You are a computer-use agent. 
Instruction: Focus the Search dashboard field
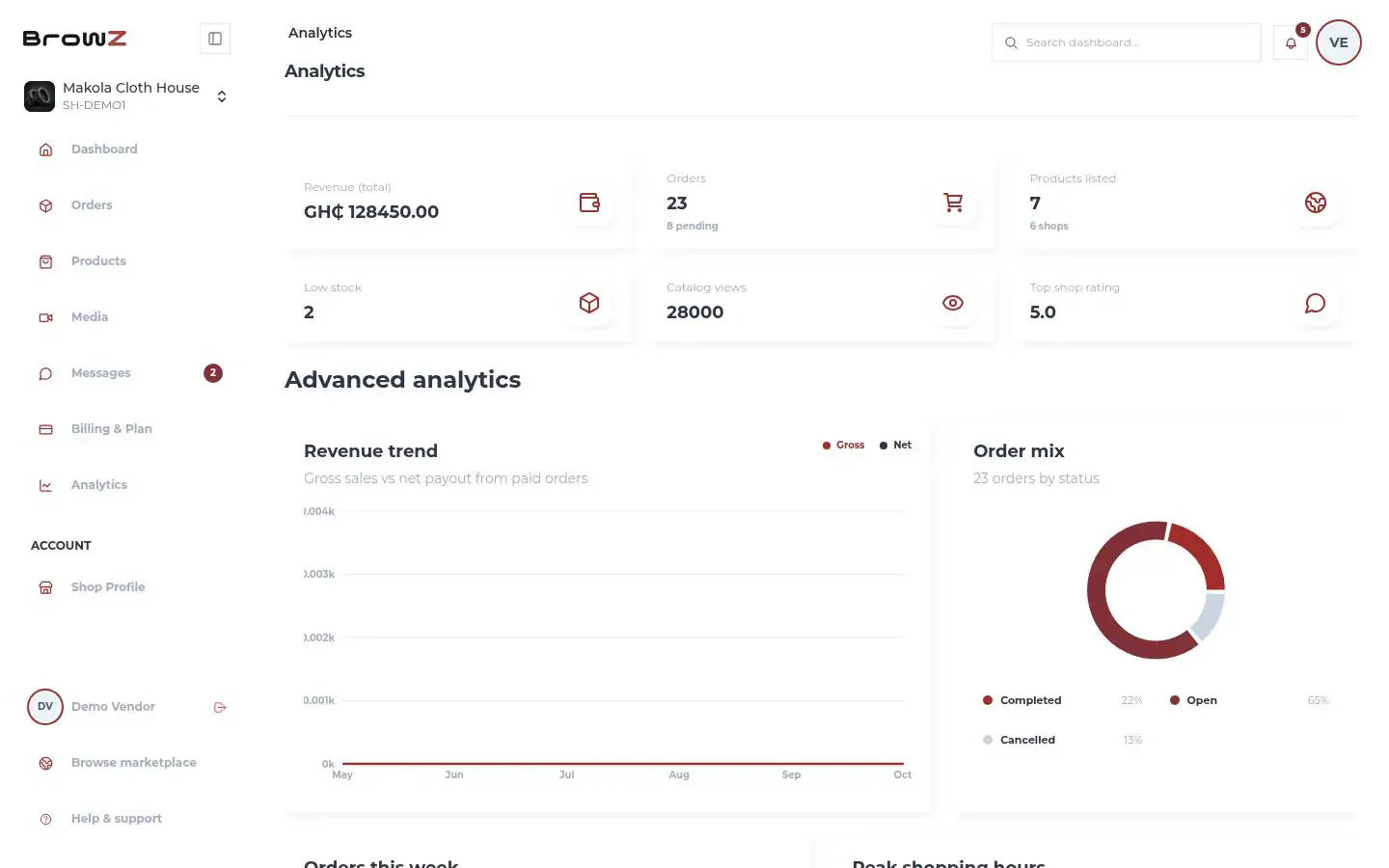tap(1127, 42)
